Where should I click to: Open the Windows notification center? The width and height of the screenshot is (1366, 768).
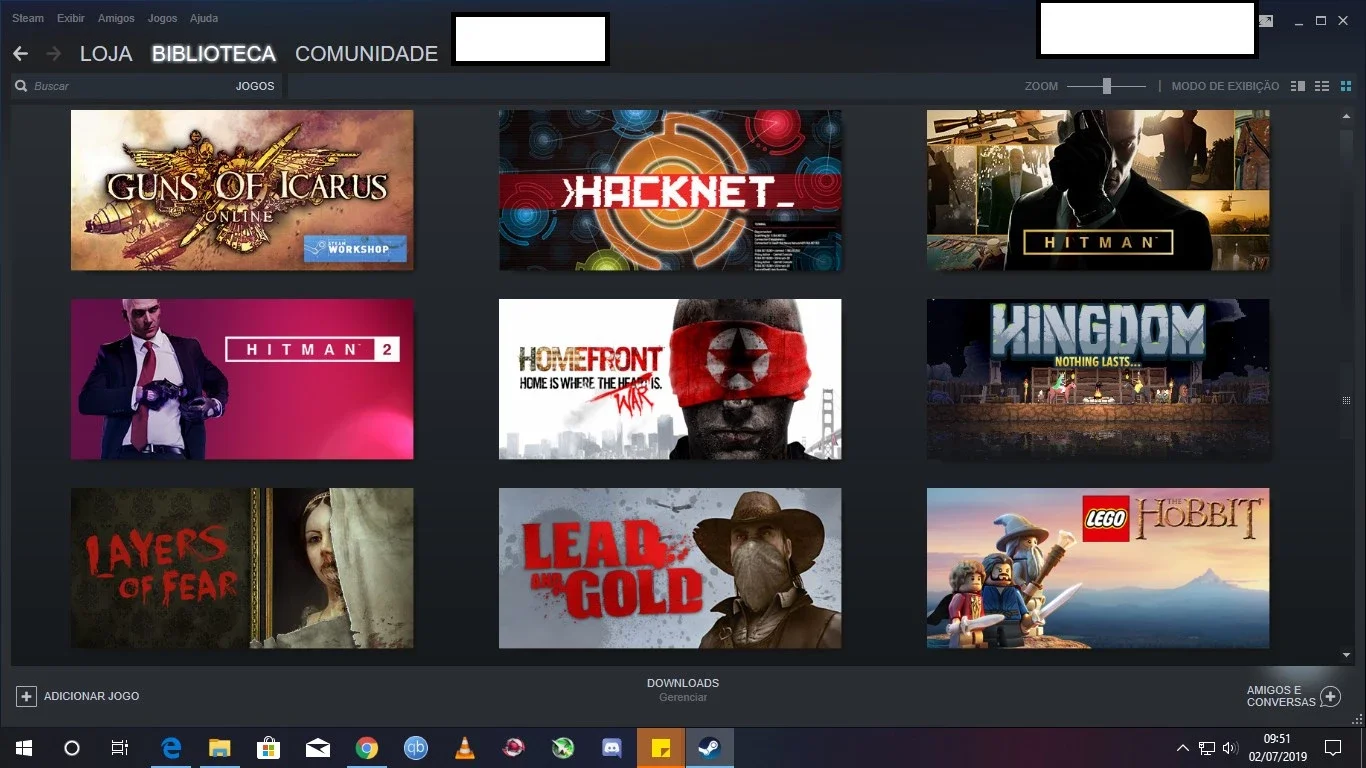tap(1332, 747)
